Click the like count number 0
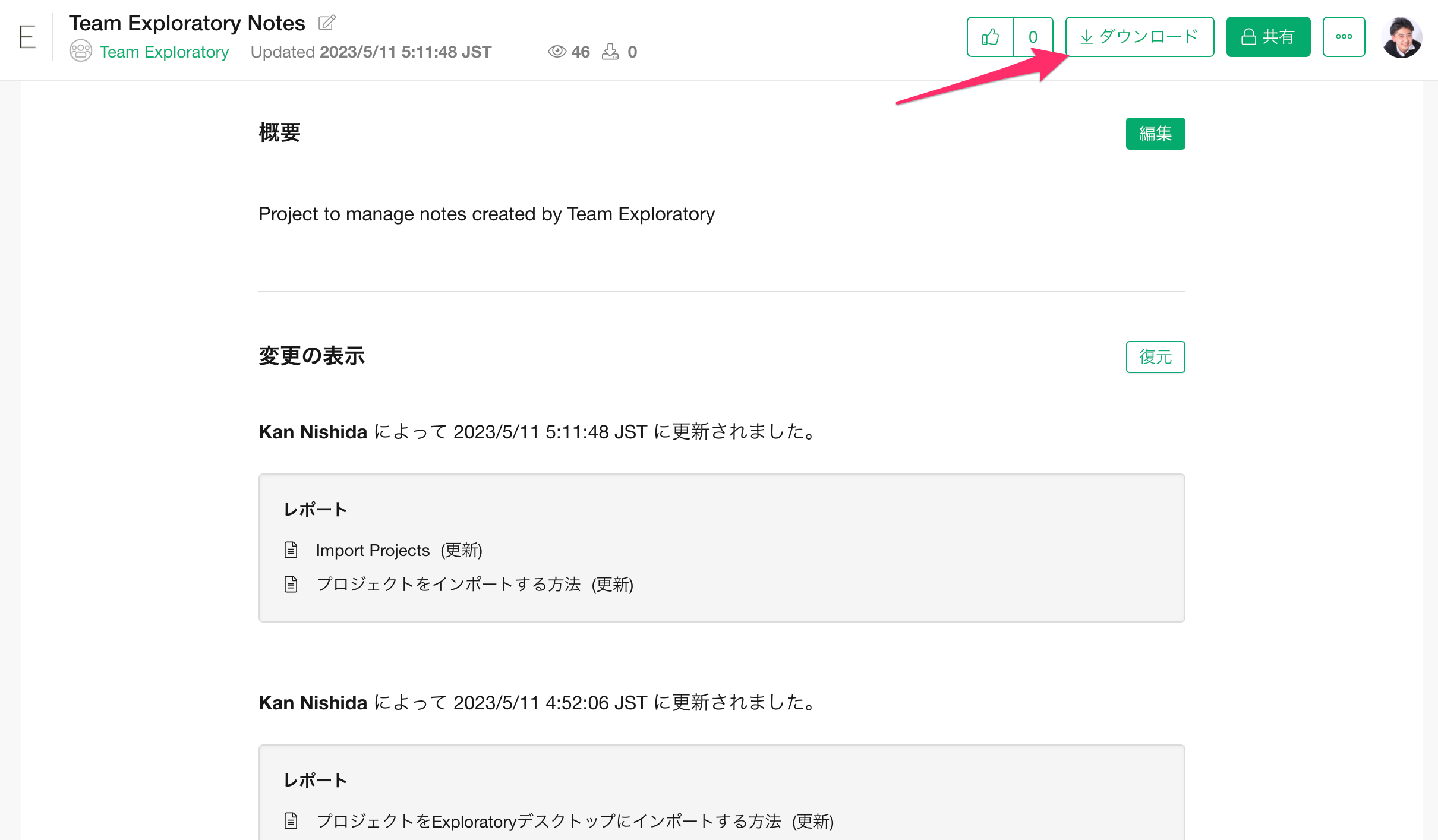 pos(1033,37)
